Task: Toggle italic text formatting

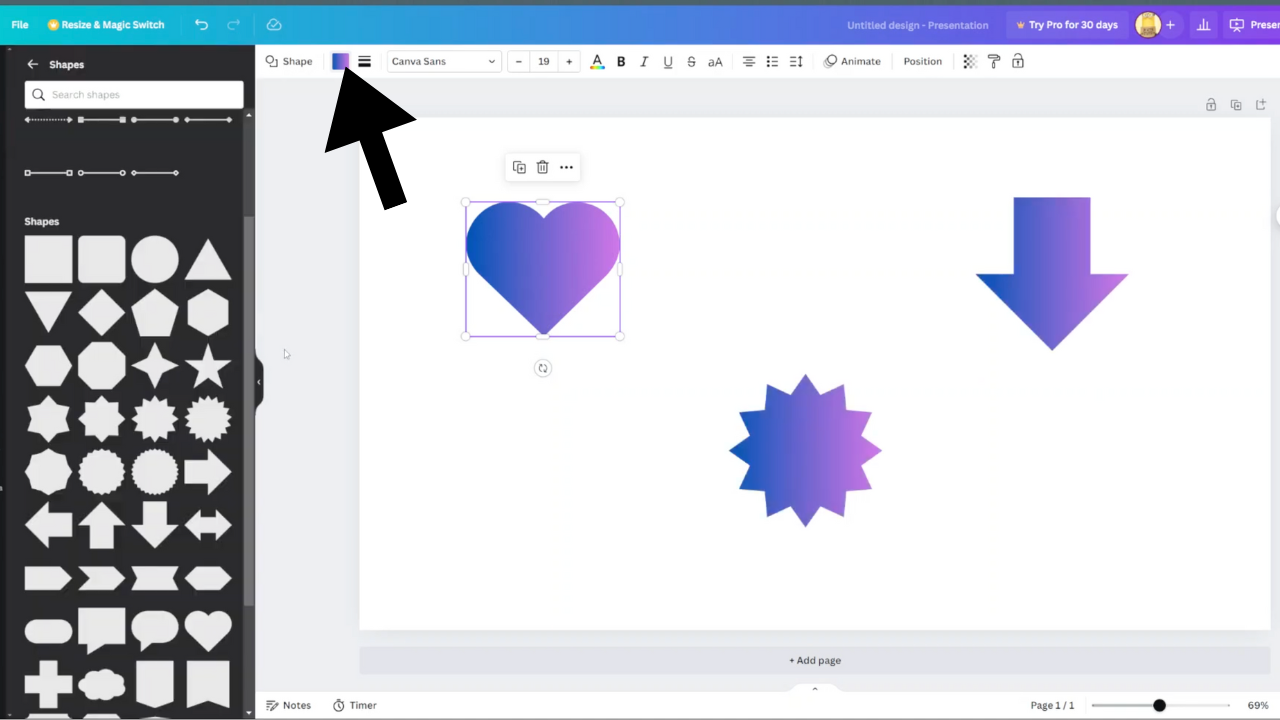Action: point(644,61)
